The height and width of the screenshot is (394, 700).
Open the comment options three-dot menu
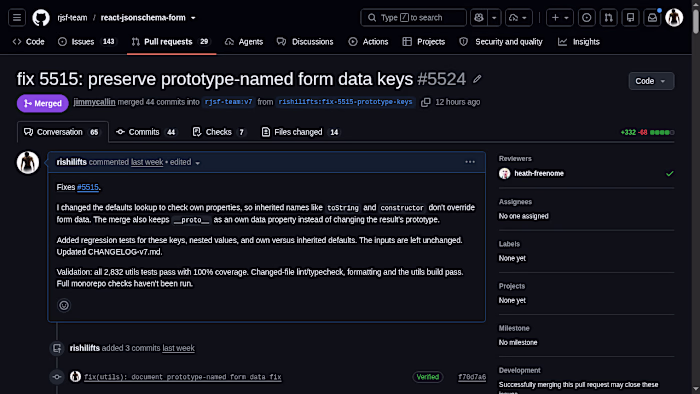pos(470,162)
